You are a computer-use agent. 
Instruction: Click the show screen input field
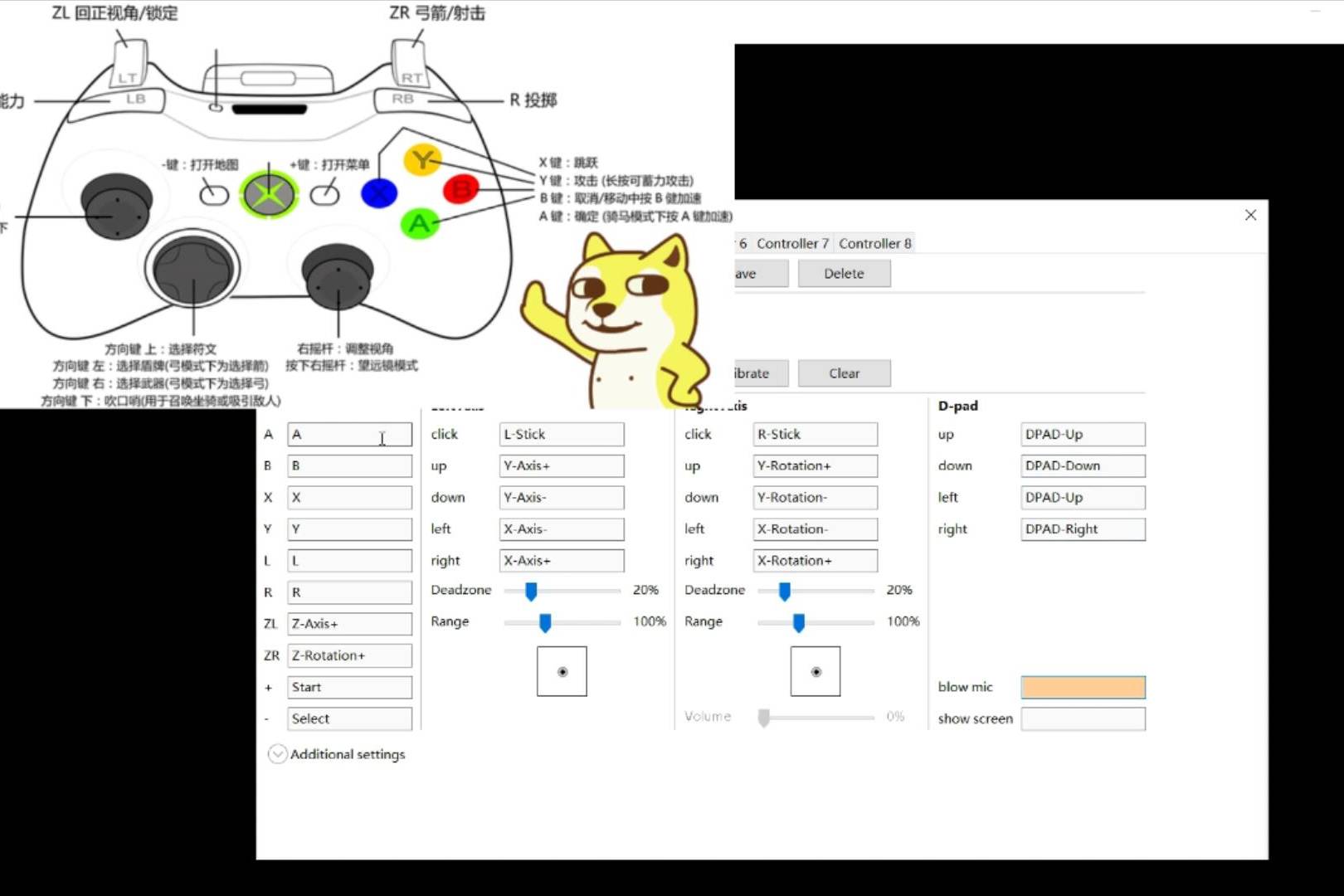coord(1083,718)
